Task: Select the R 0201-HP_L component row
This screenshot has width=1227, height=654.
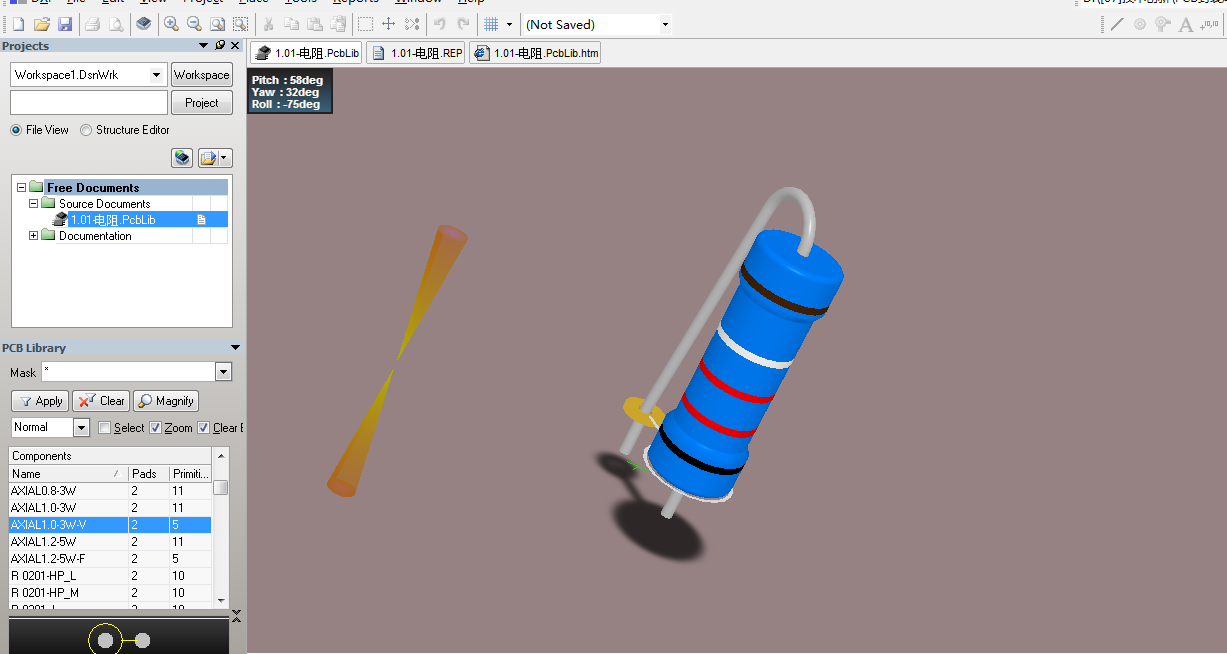Action: pos(110,576)
